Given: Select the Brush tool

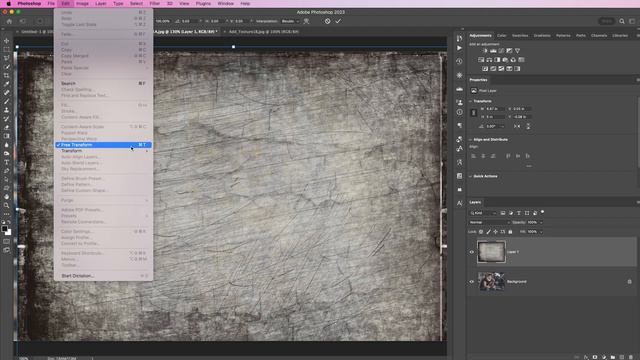Looking at the screenshot, I should click(x=7, y=101).
